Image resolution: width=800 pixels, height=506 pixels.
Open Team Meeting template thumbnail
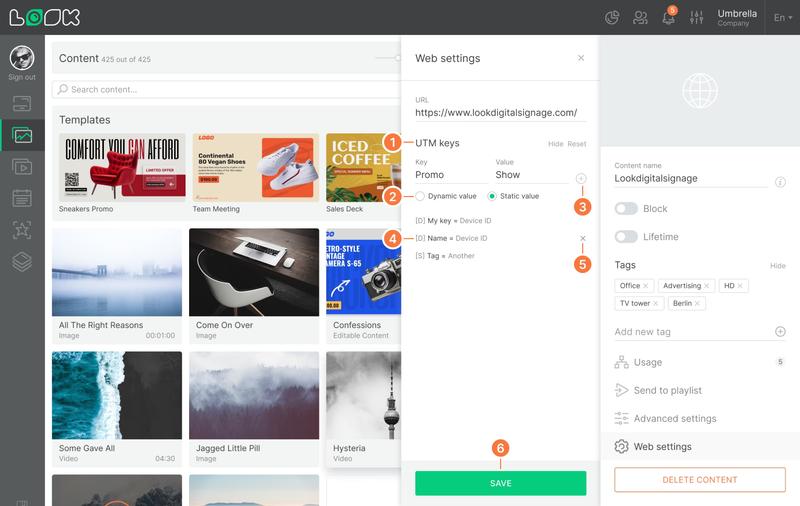pyautogui.click(x=256, y=168)
